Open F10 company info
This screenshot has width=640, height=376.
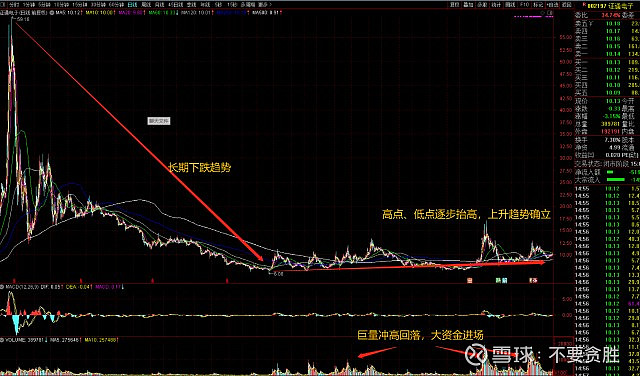coord(524,5)
